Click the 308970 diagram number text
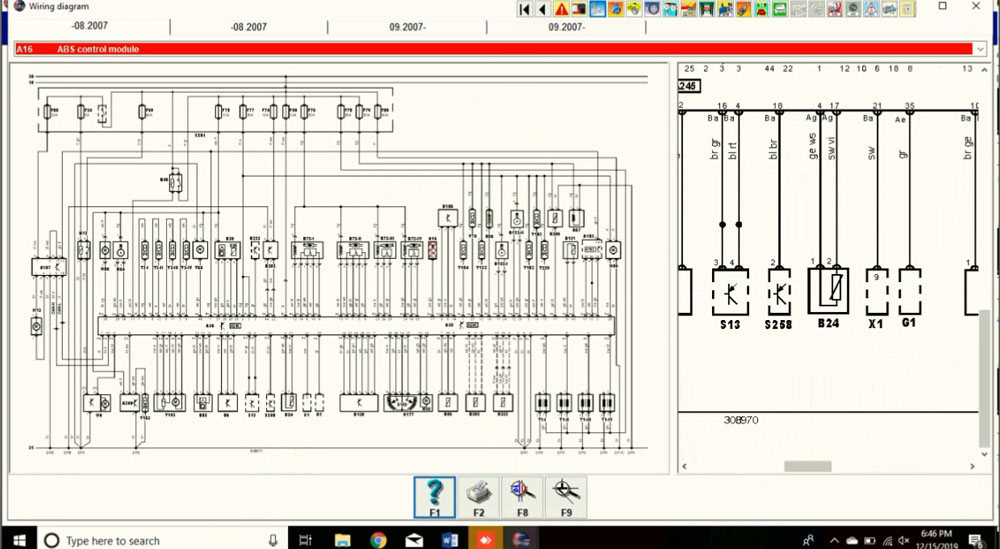Viewport: 1000px width, 549px height. click(741, 420)
